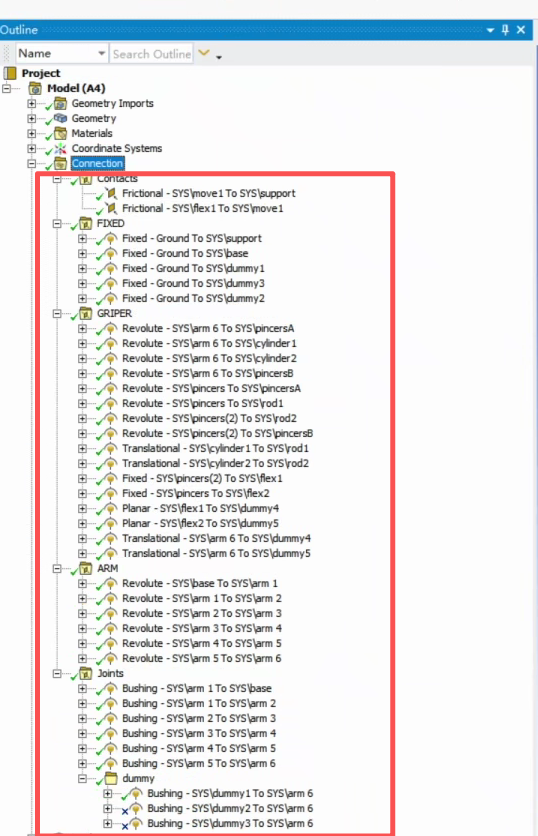The image size is (538, 836).
Task: Click the pin icon in the Outline header
Action: click(505, 30)
